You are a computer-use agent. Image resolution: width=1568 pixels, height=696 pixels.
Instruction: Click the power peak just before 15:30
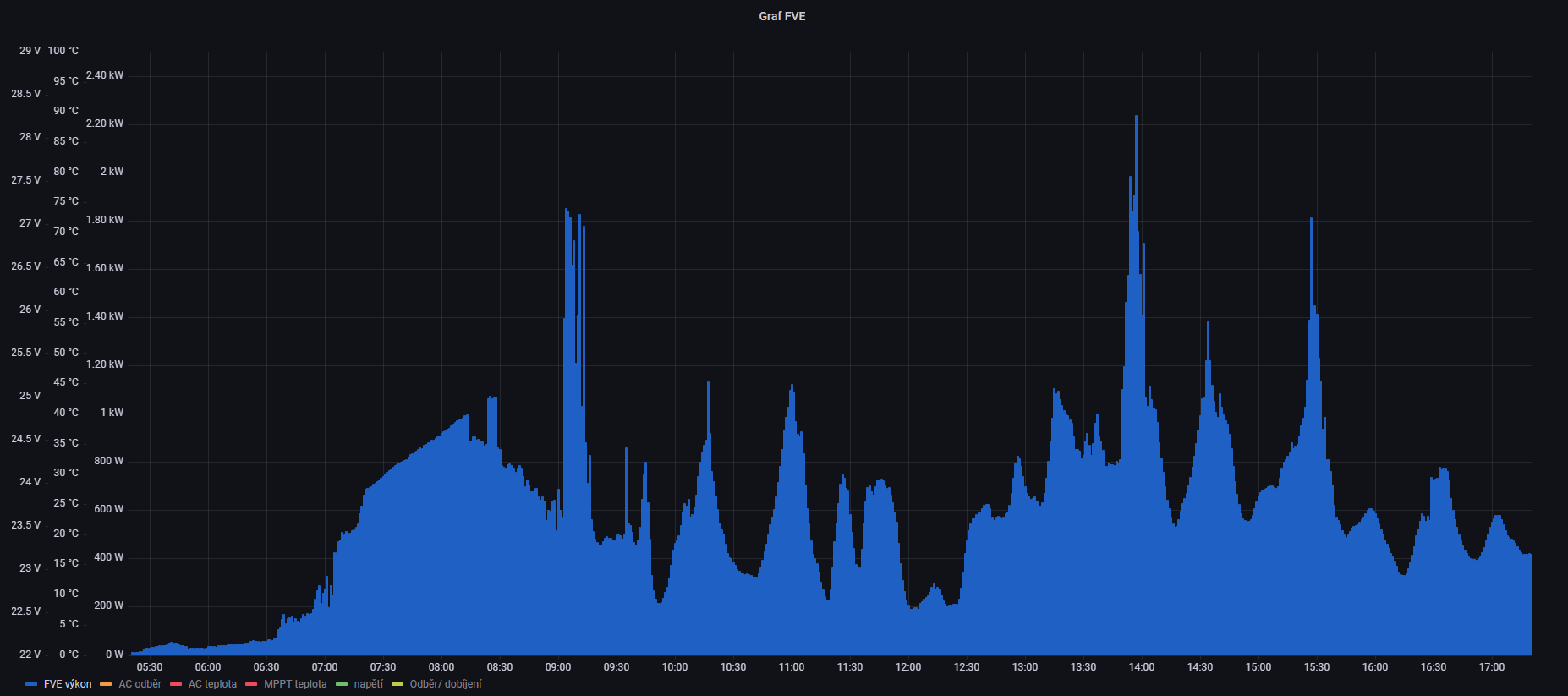pyautogui.click(x=1311, y=222)
